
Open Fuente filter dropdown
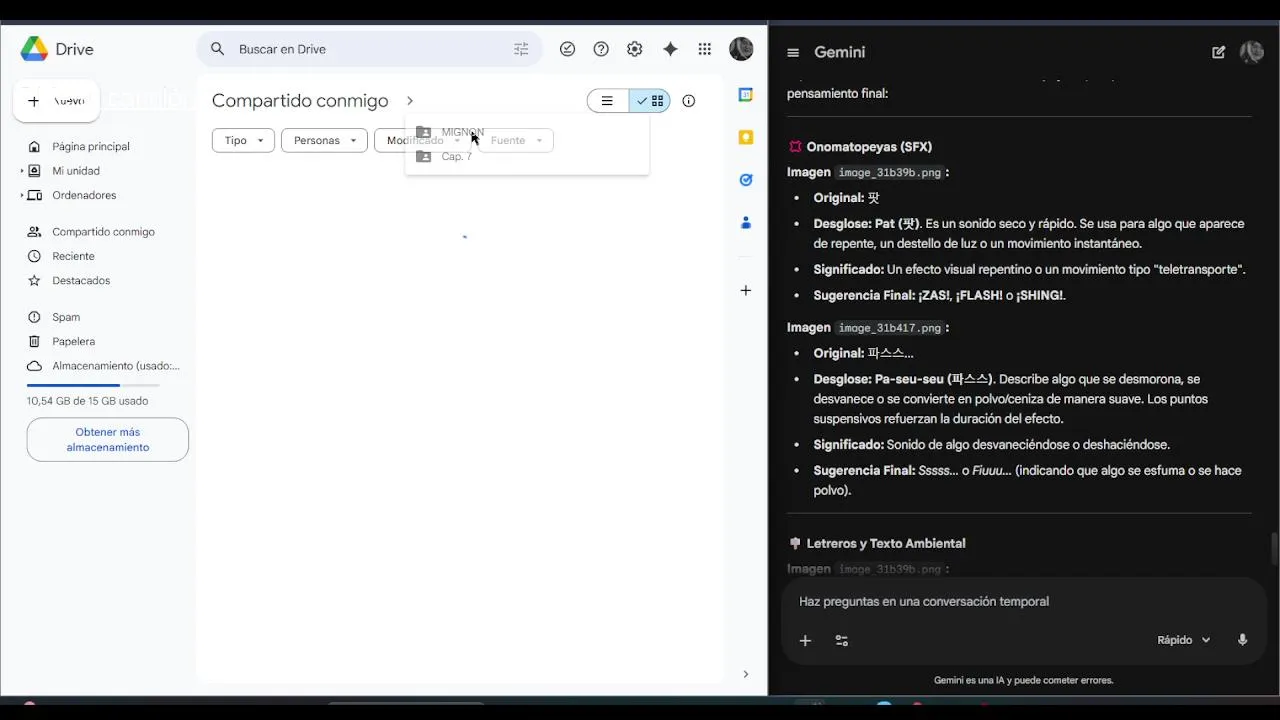pos(516,141)
